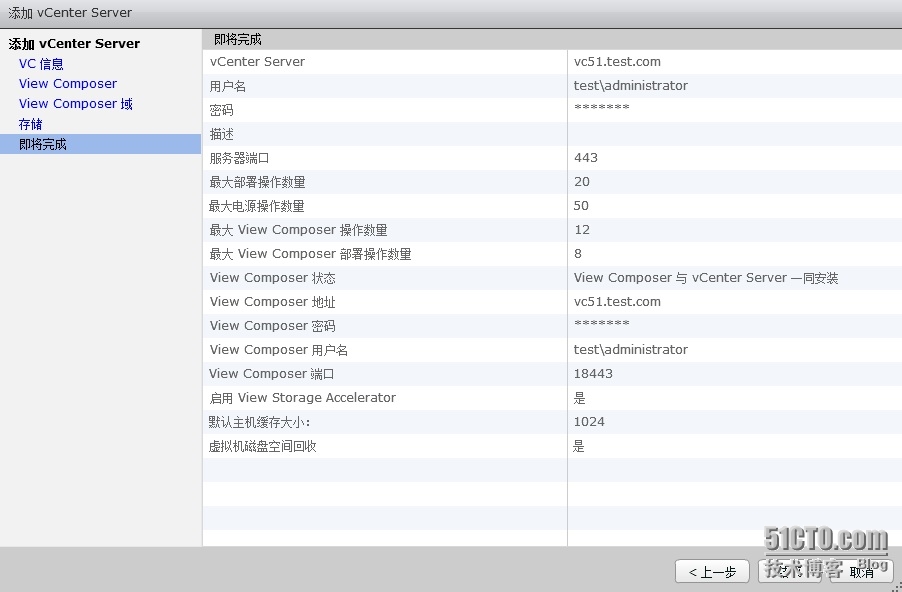Click the vCenter Server label in table
The width and height of the screenshot is (902, 592).
(257, 62)
